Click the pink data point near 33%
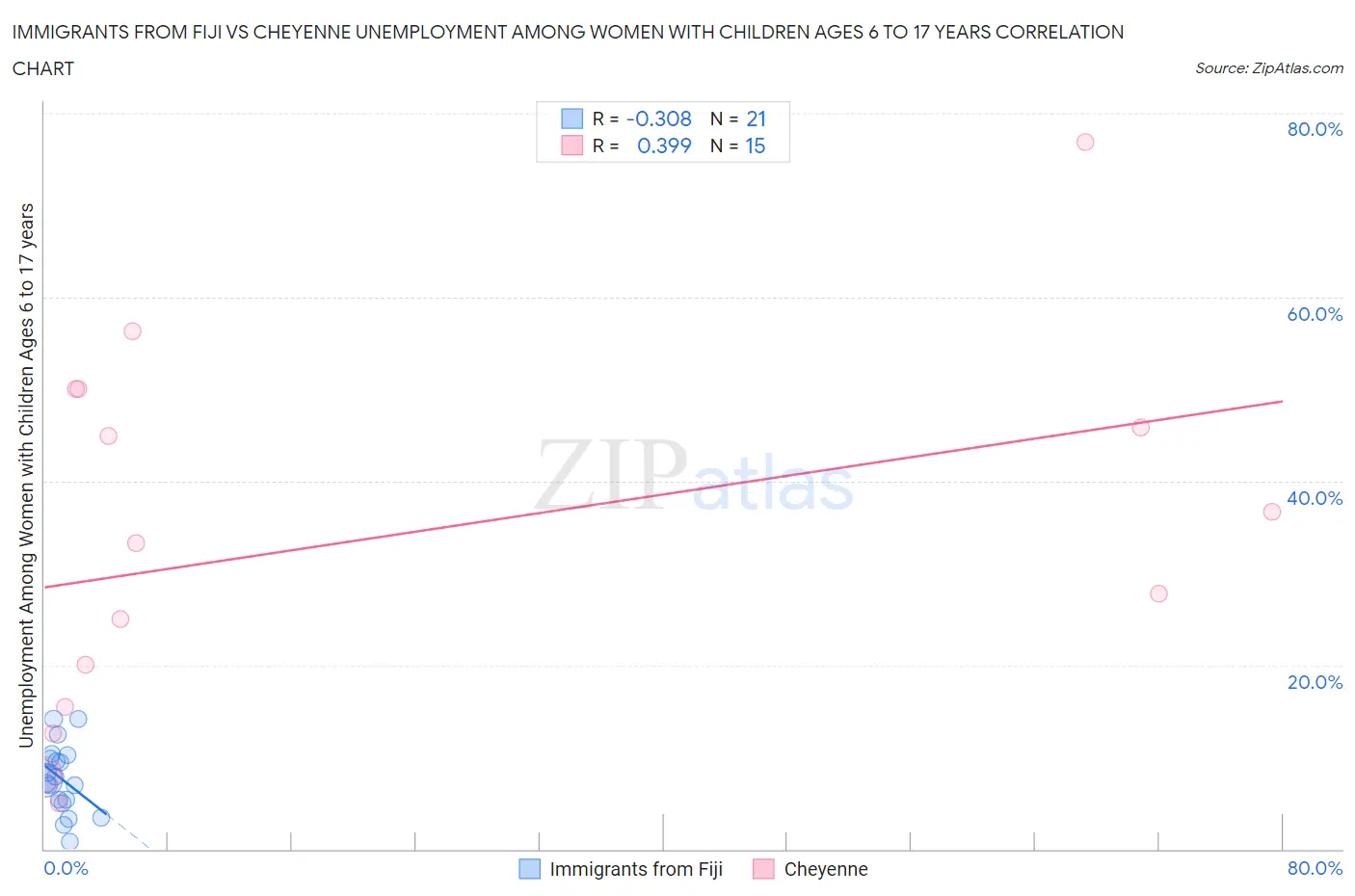Viewport: 1355px width, 896px height. 136,542
